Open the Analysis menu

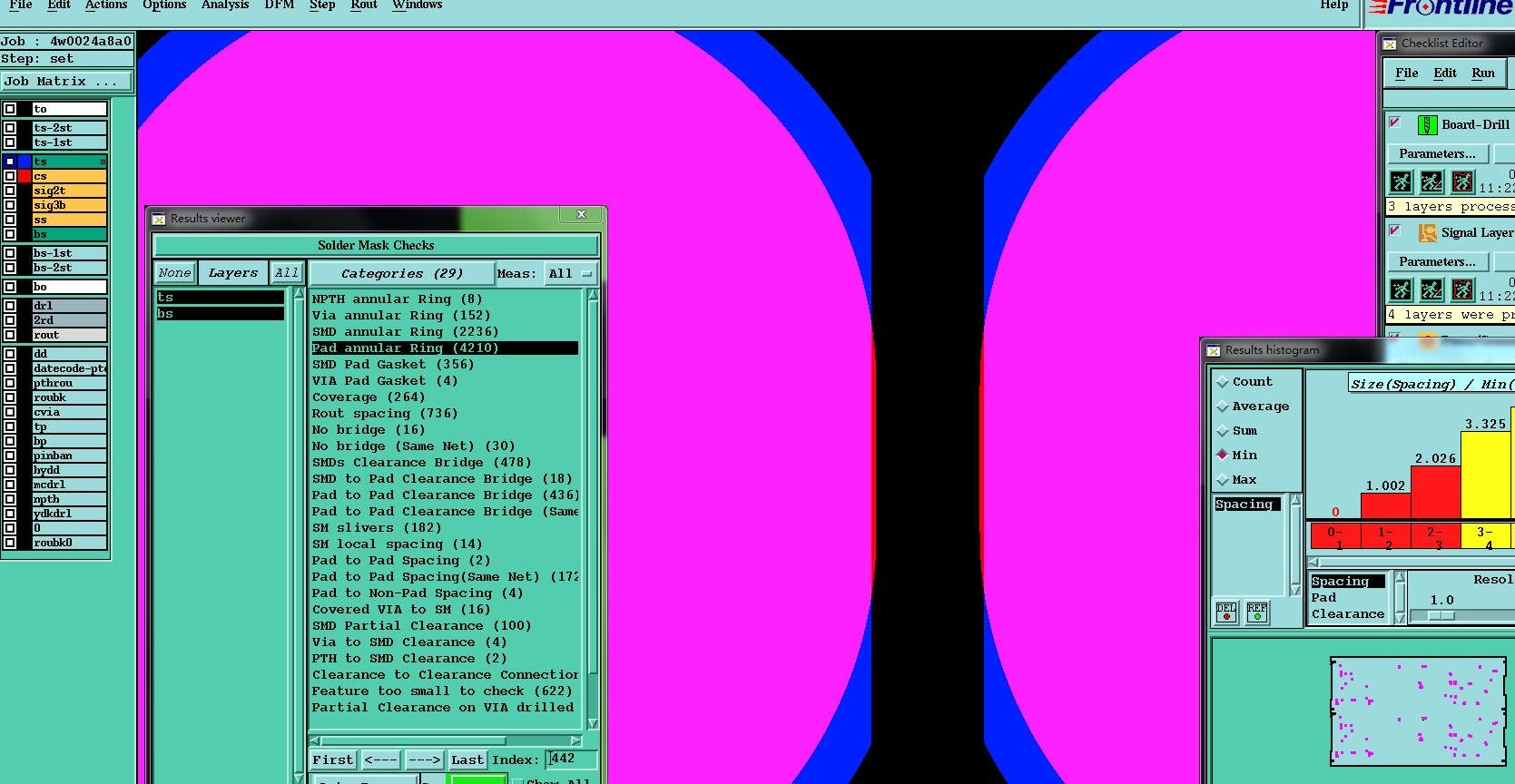click(225, 5)
